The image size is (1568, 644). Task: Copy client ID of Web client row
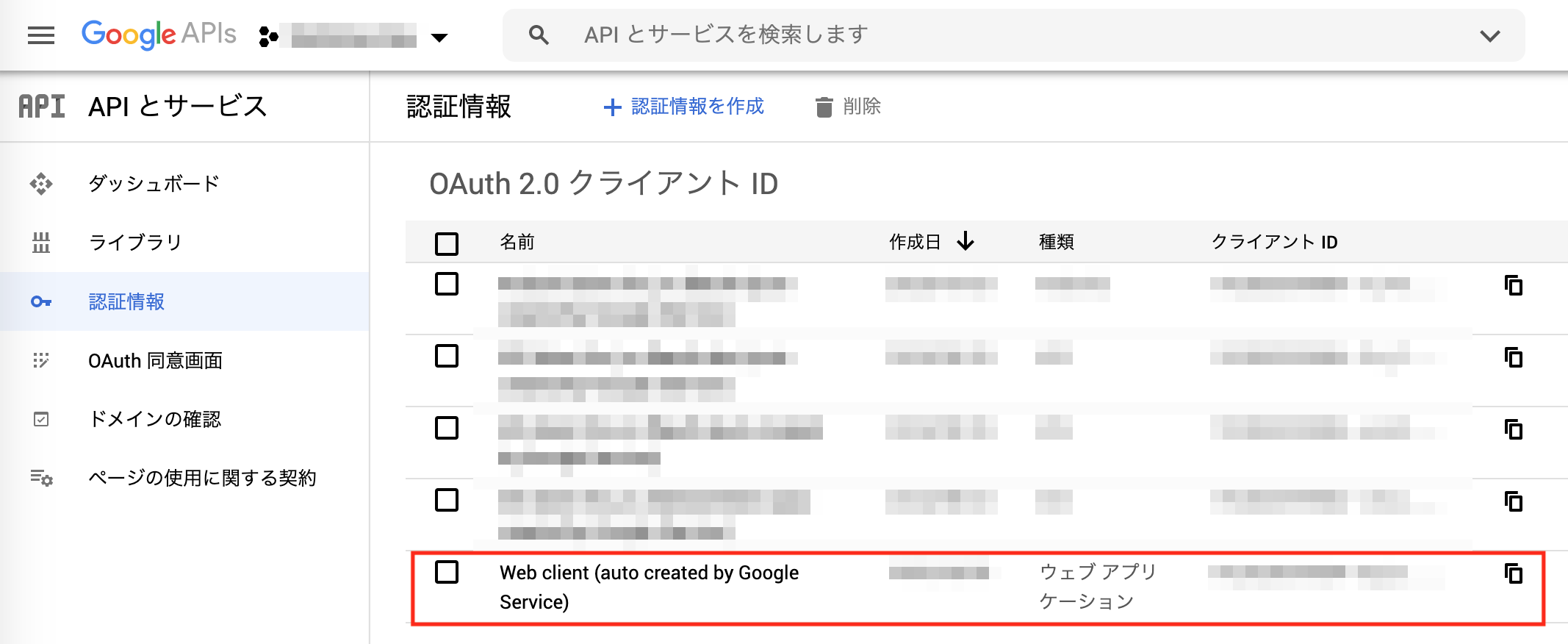pyautogui.click(x=1514, y=573)
